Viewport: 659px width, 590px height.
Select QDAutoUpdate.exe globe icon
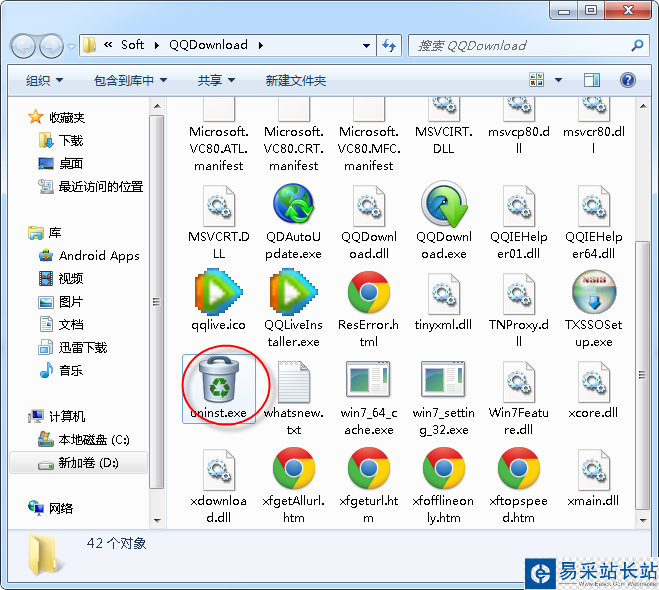click(x=293, y=204)
